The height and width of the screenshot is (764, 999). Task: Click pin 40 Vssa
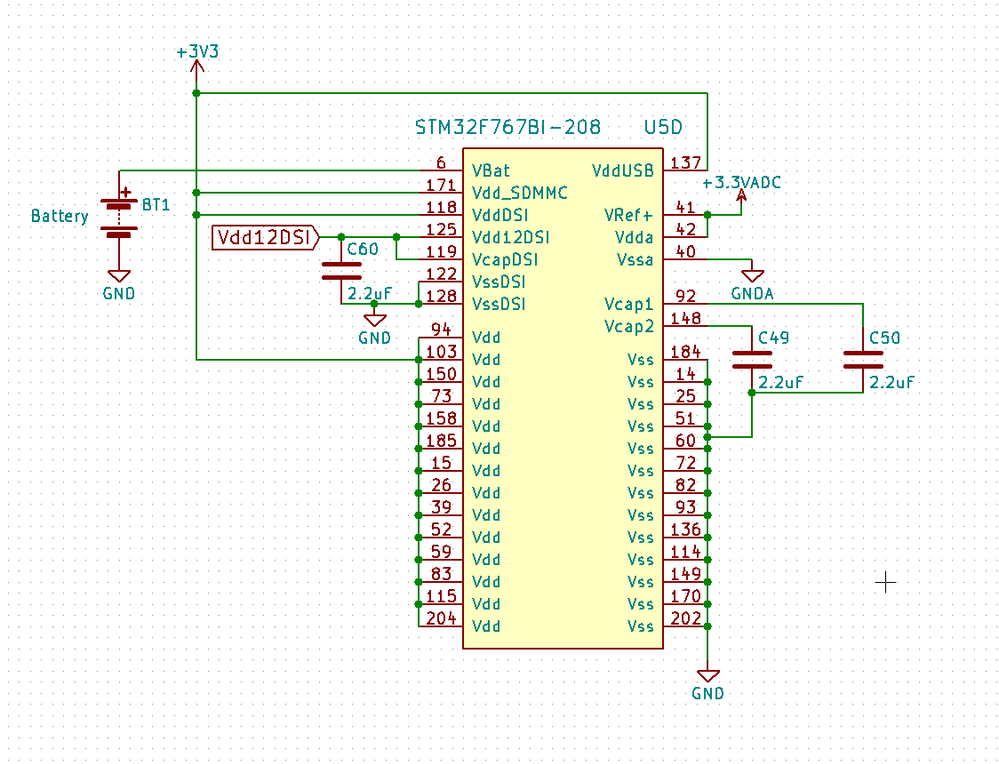tap(685, 259)
